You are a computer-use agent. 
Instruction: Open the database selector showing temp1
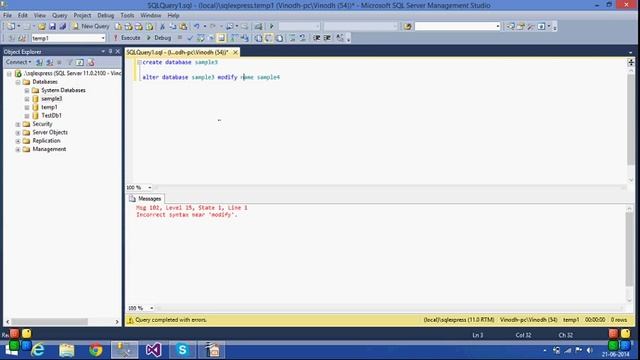[x=68, y=38]
